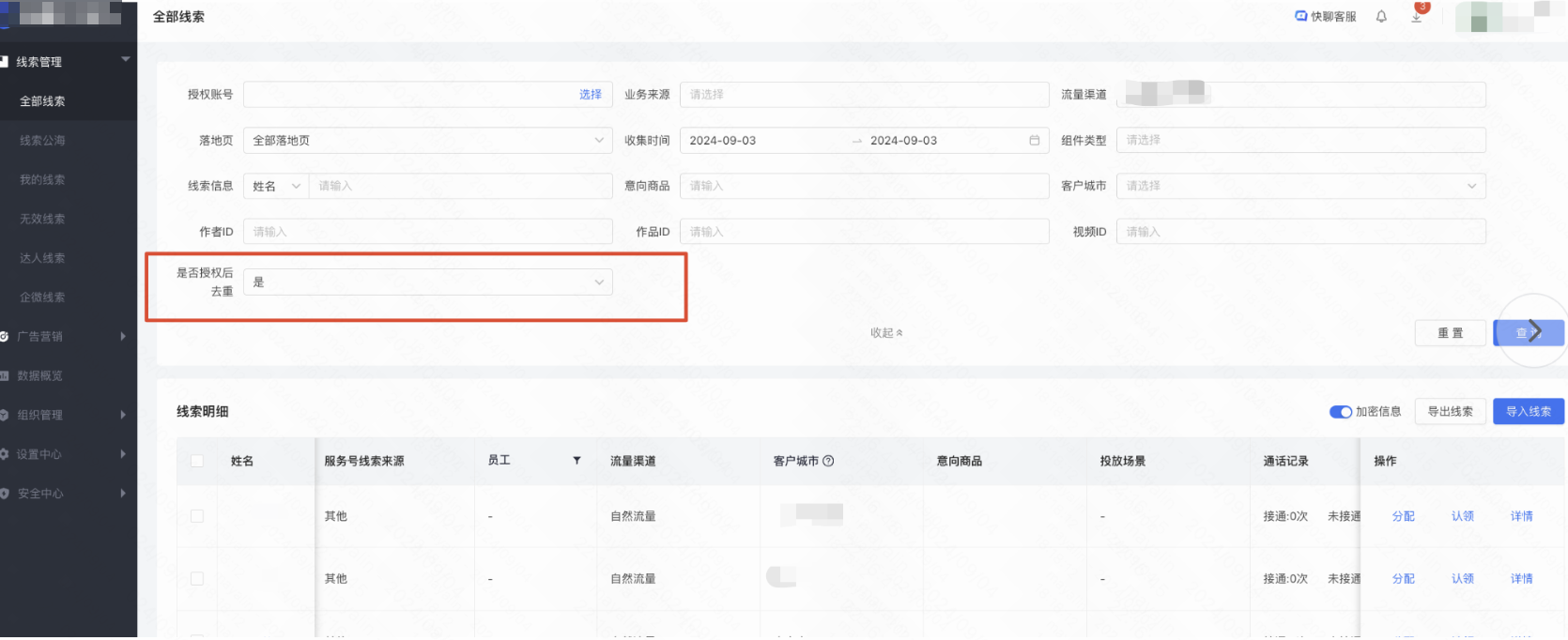Open the download center icon
This screenshot has width=1568, height=640.
1417,16
